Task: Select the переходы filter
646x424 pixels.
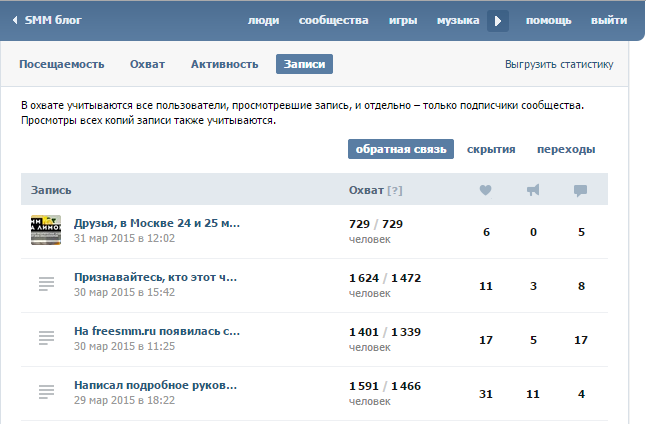Action: [566, 149]
